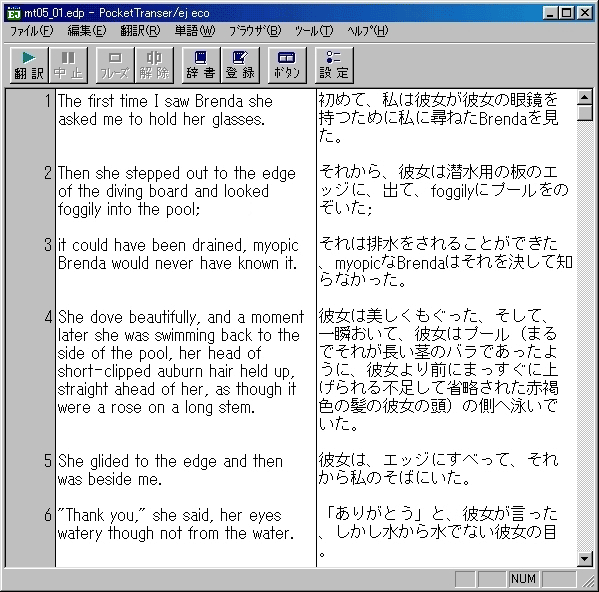Open the 単語(W) menu
The width and height of the screenshot is (599, 592).
click(x=195, y=31)
